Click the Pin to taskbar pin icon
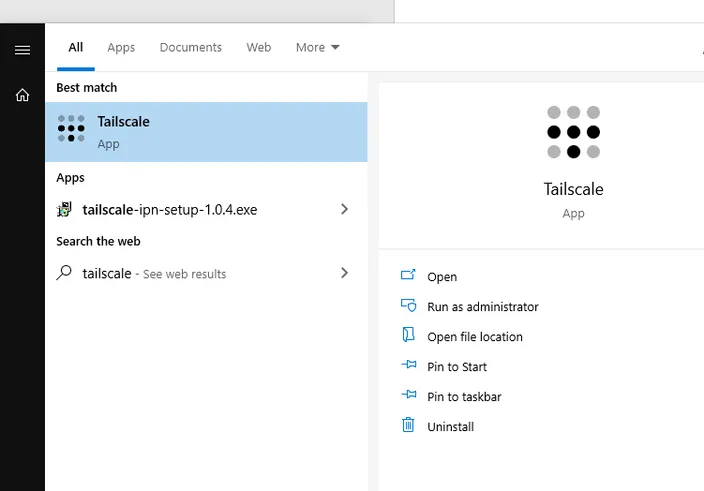 (x=409, y=395)
